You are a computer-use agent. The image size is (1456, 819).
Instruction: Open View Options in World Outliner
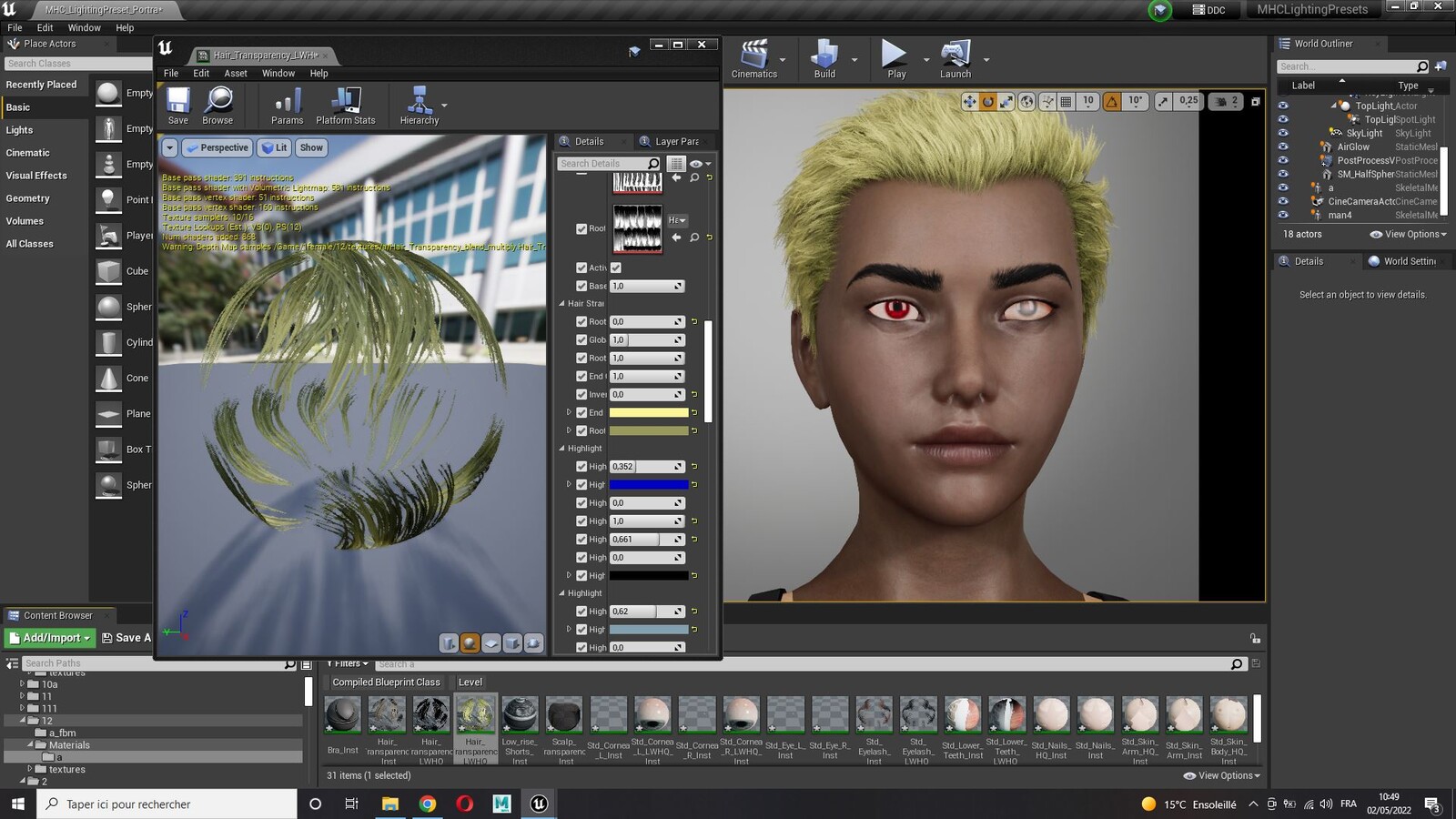(1408, 235)
